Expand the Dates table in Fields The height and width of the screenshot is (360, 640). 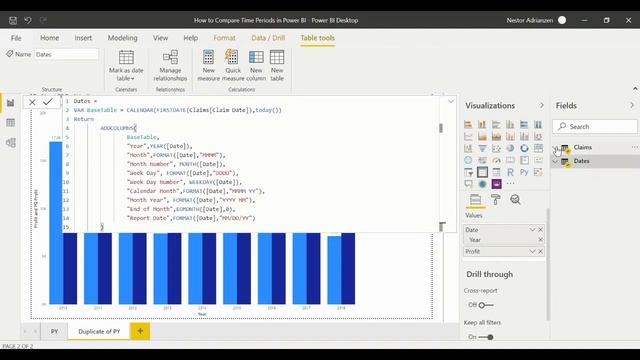[555, 162]
